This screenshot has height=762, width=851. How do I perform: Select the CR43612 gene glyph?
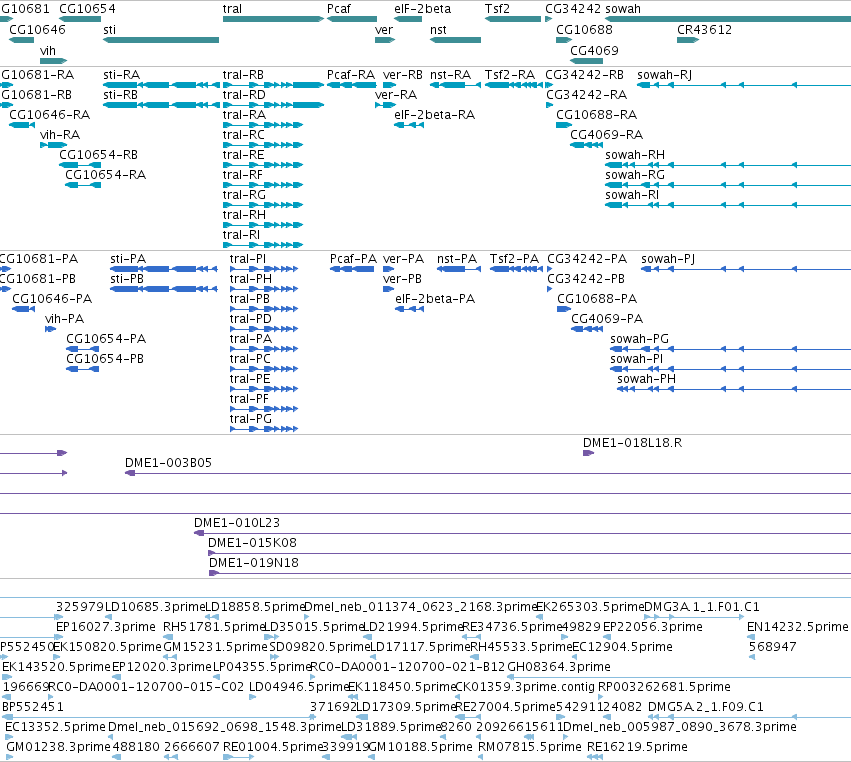[x=688, y=40]
